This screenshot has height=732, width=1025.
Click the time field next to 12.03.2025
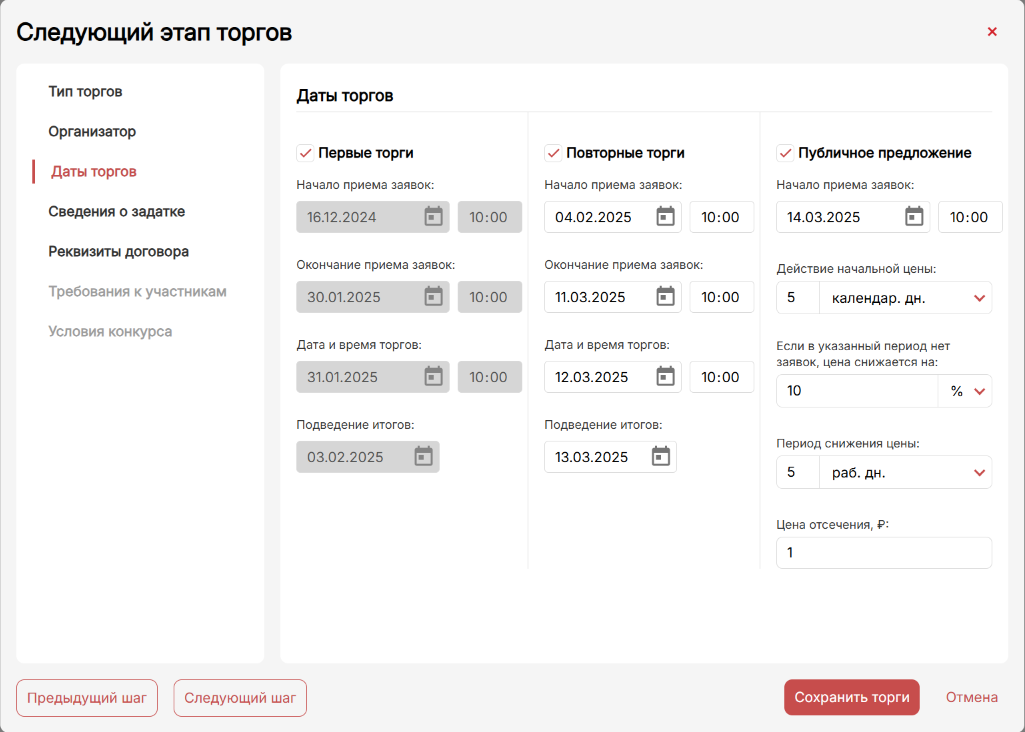(721, 377)
